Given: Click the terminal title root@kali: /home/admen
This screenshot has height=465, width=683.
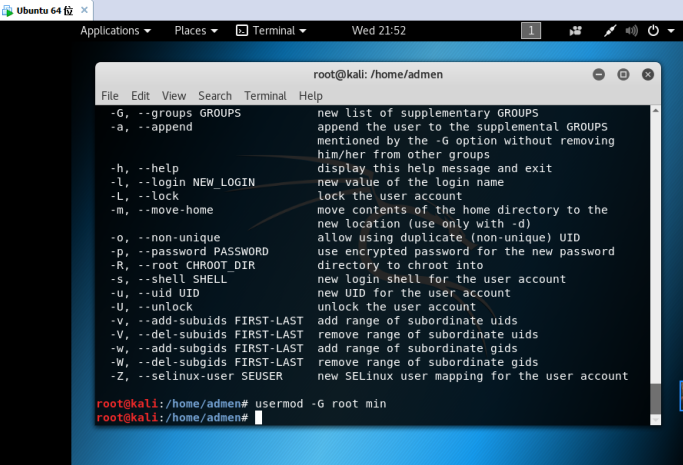Looking at the screenshot, I should pos(378,74).
